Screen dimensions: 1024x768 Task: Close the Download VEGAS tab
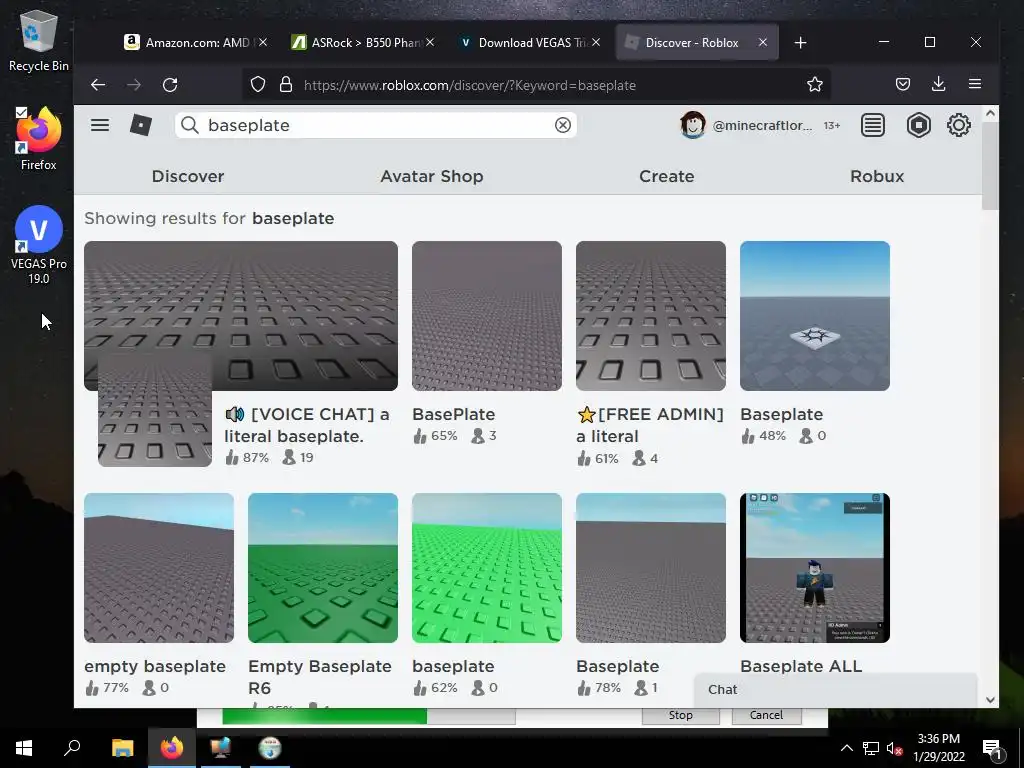pos(596,42)
